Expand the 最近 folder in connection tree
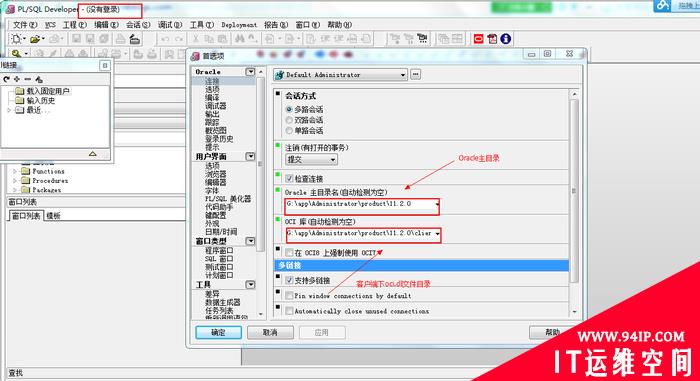Image resolution: width=700 pixels, height=381 pixels. [x=9, y=110]
